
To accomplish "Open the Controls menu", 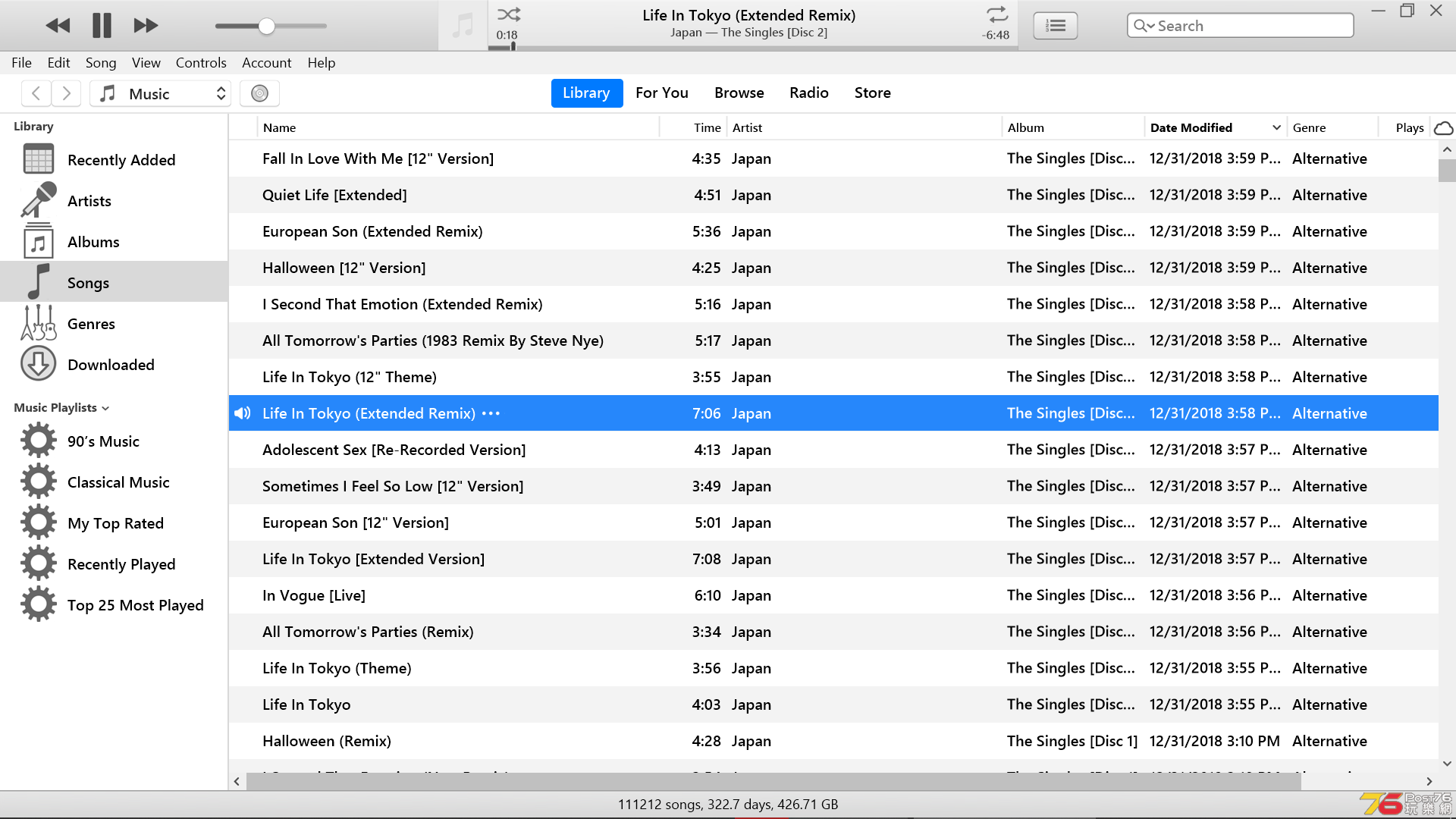I will [x=201, y=63].
